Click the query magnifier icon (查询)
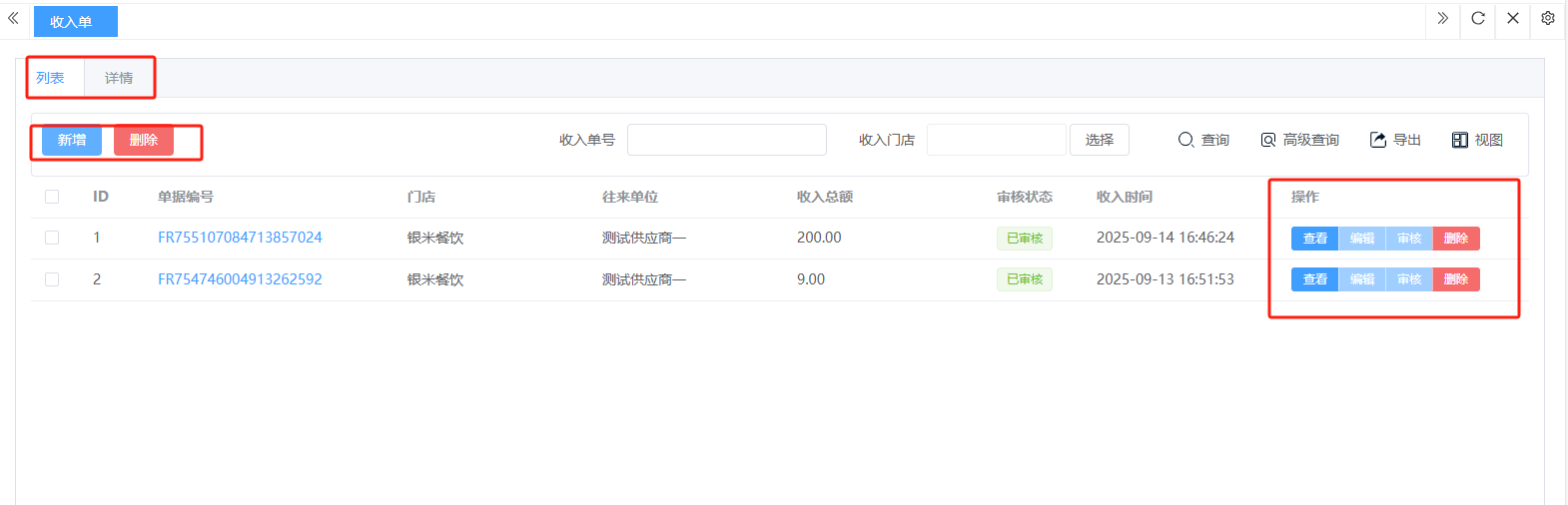 click(x=1185, y=140)
